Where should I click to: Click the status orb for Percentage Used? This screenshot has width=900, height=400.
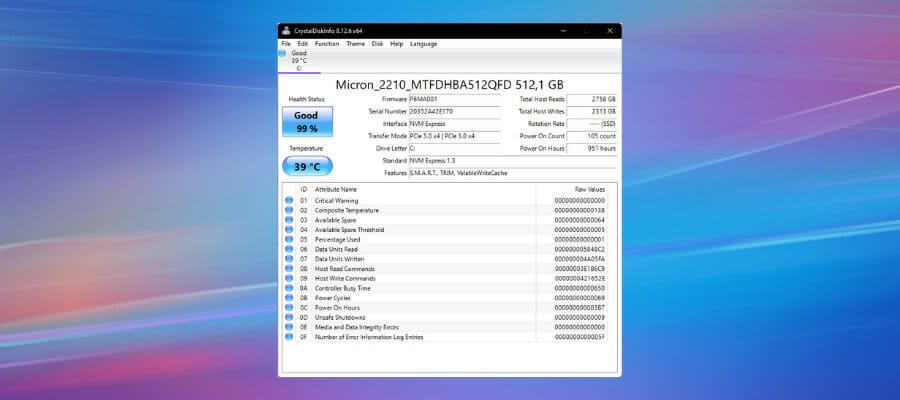[289, 239]
